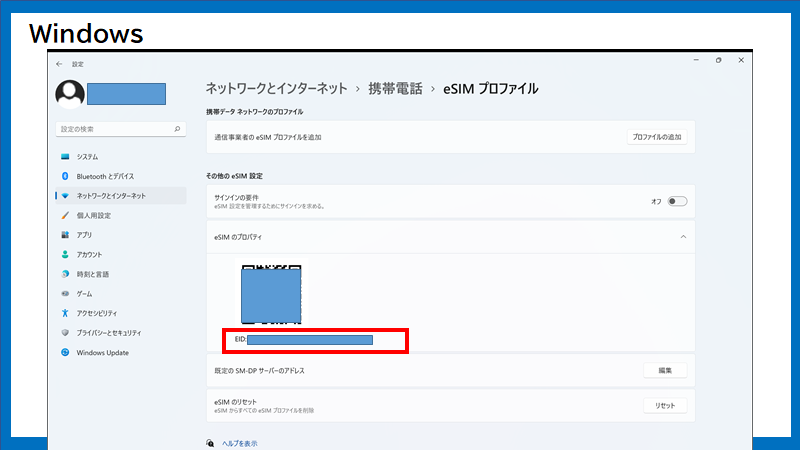This screenshot has height=450, width=800.
Task: Click the 編集 button for SM-DP server address
Action: tap(665, 370)
